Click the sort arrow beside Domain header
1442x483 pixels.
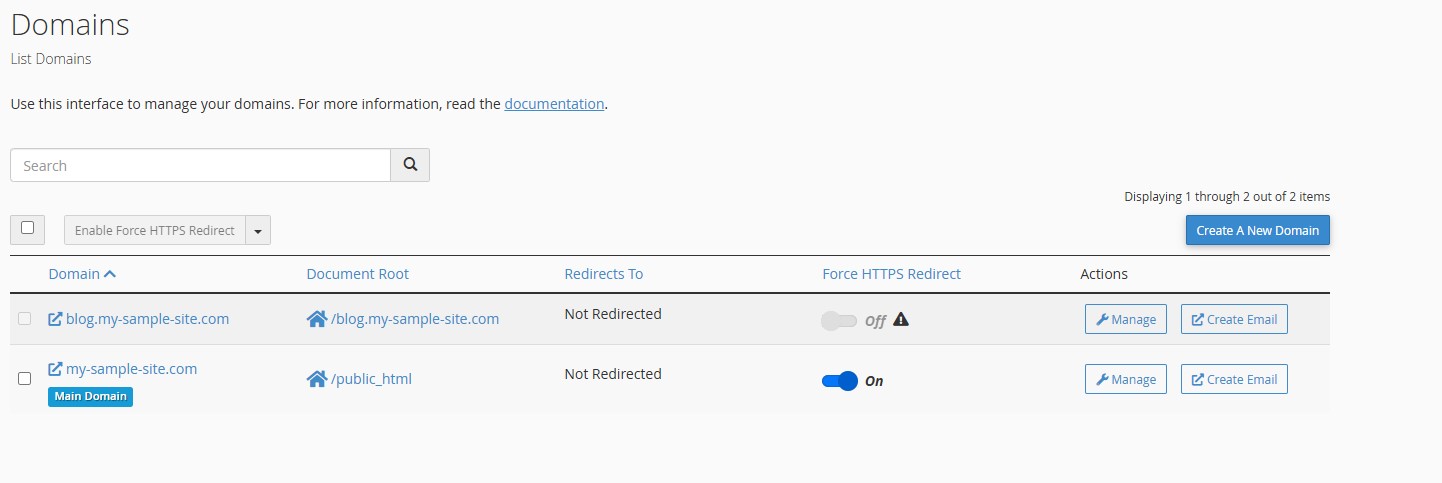110,274
